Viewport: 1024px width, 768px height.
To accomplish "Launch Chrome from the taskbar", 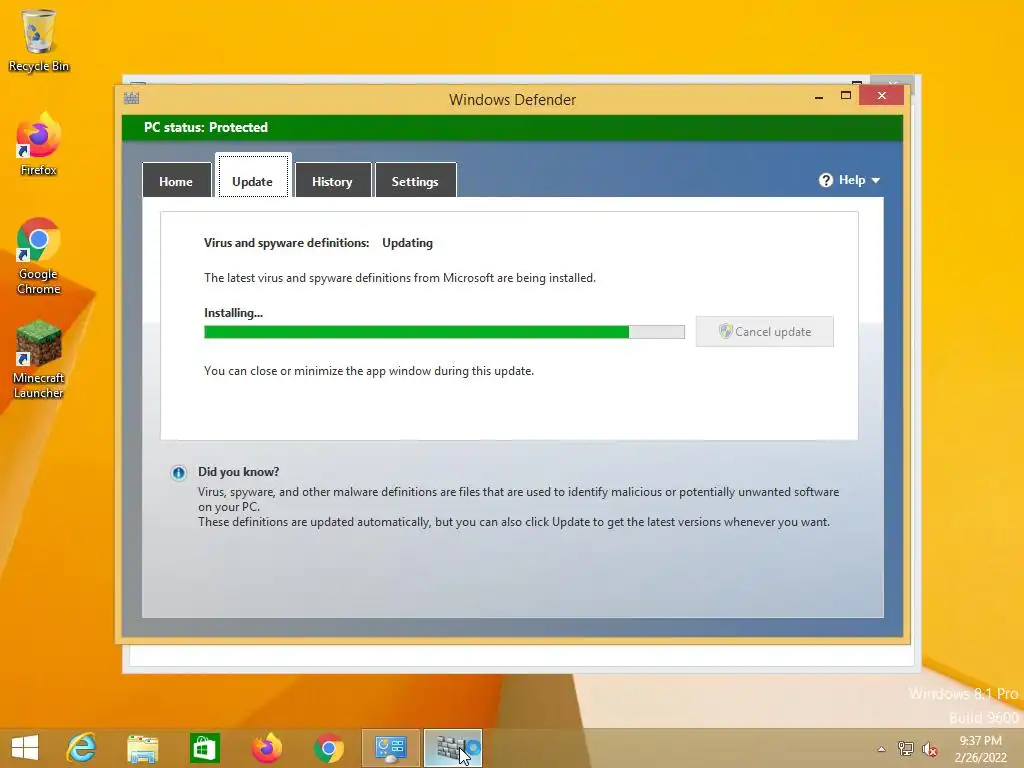I will [x=328, y=748].
